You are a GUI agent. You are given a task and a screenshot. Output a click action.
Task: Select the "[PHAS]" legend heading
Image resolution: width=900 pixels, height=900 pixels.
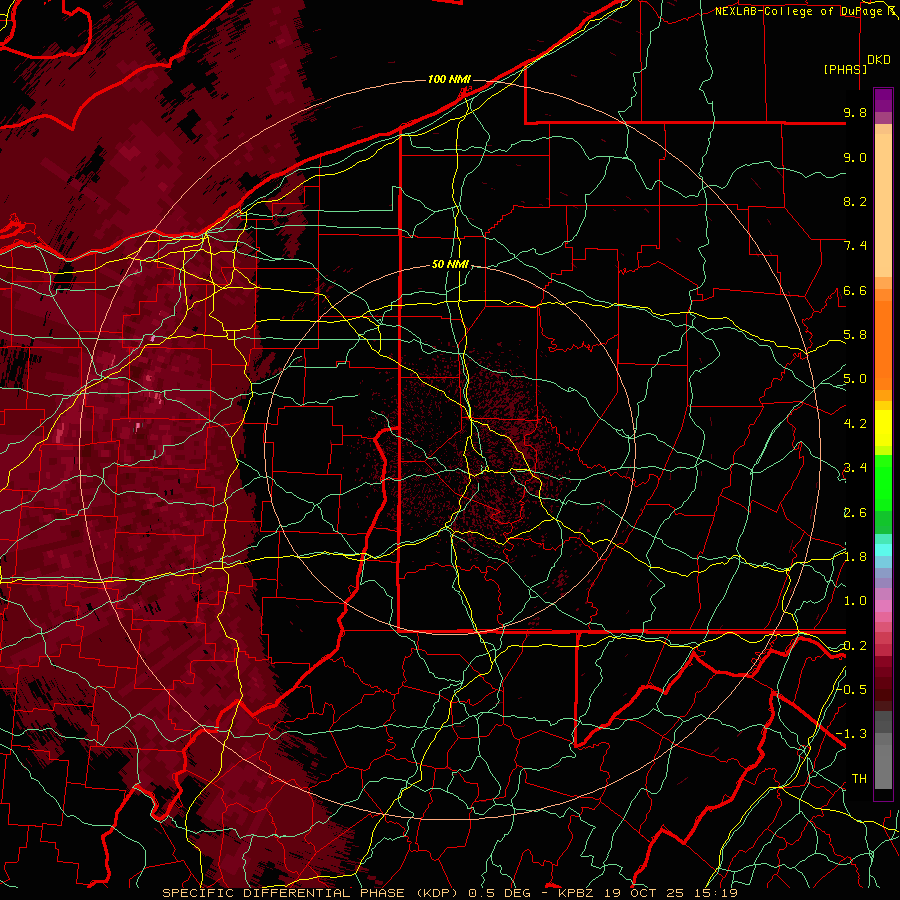coord(845,69)
